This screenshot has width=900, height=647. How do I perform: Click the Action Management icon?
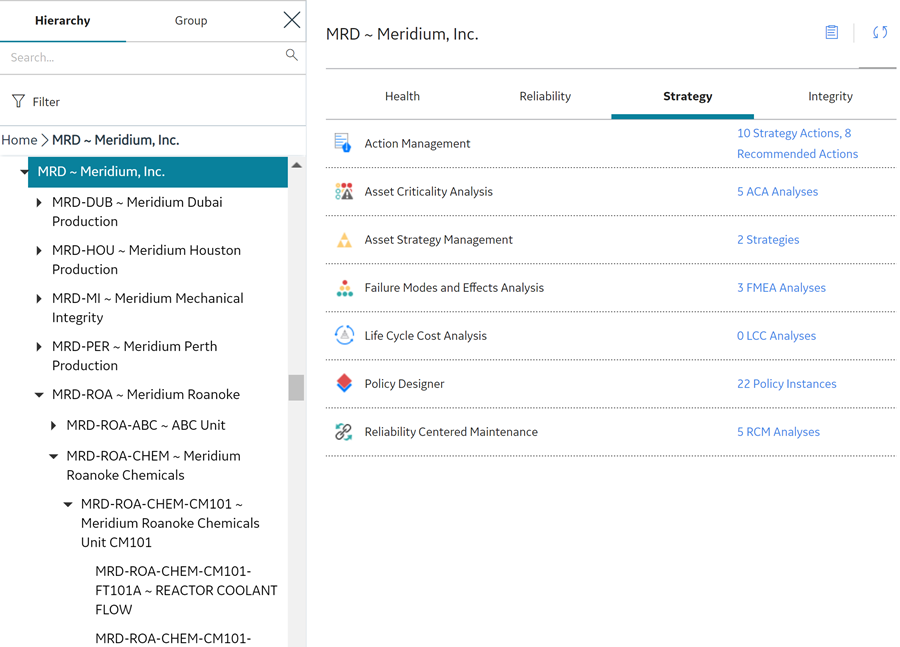pyautogui.click(x=343, y=143)
